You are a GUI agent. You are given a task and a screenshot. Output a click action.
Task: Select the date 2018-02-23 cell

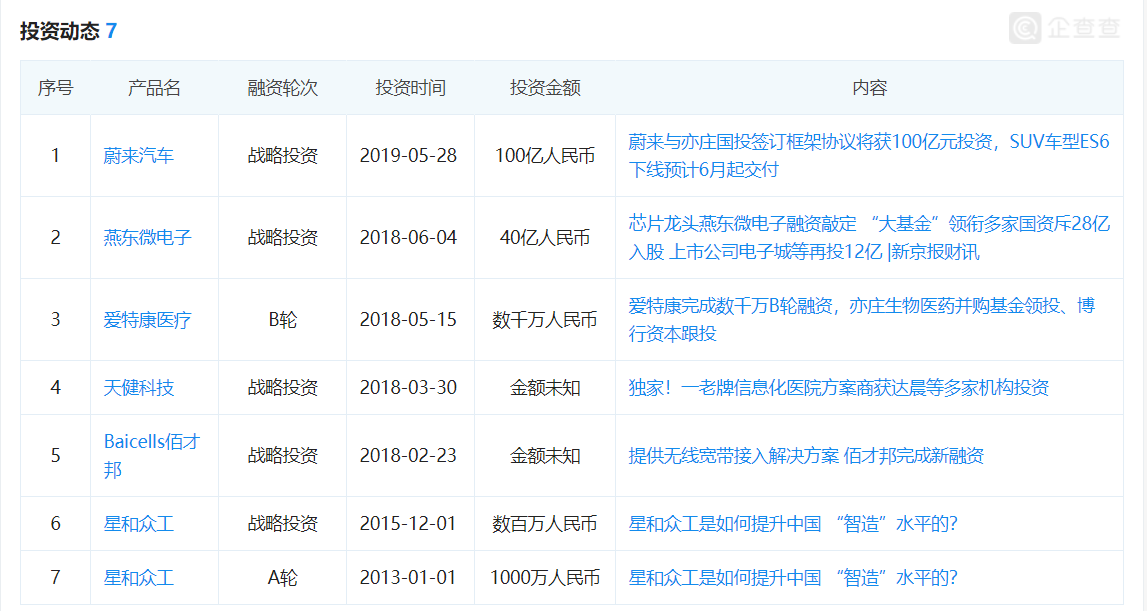(x=408, y=456)
